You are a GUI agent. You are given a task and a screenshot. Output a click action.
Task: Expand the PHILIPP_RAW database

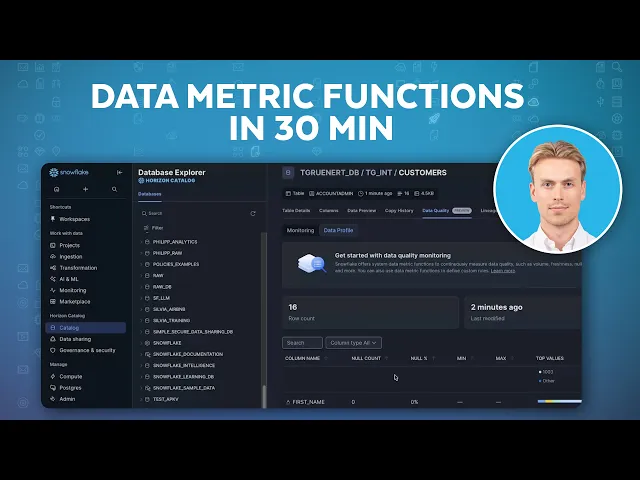click(x=141, y=253)
